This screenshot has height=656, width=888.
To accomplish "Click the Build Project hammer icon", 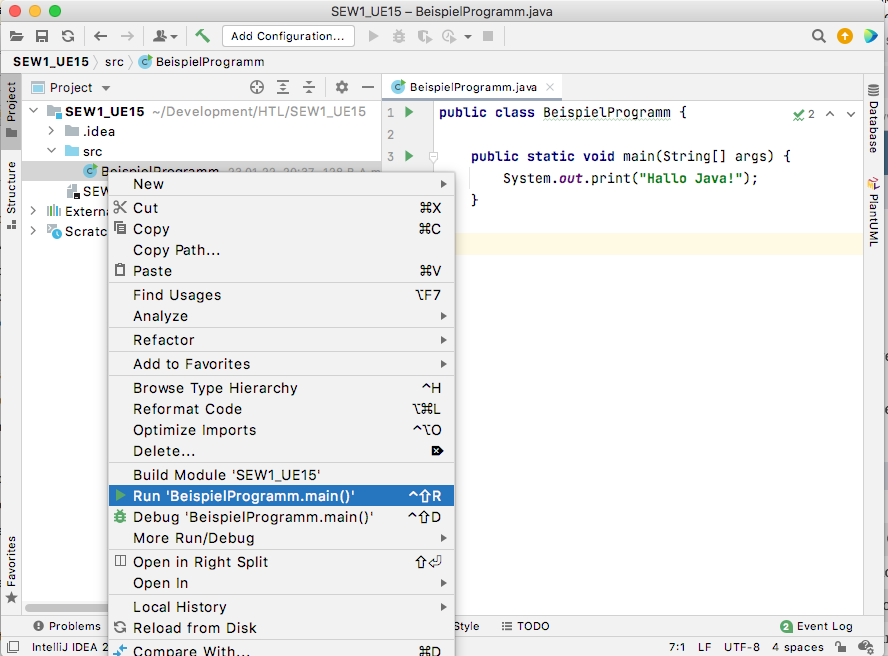I will pyautogui.click(x=202, y=36).
